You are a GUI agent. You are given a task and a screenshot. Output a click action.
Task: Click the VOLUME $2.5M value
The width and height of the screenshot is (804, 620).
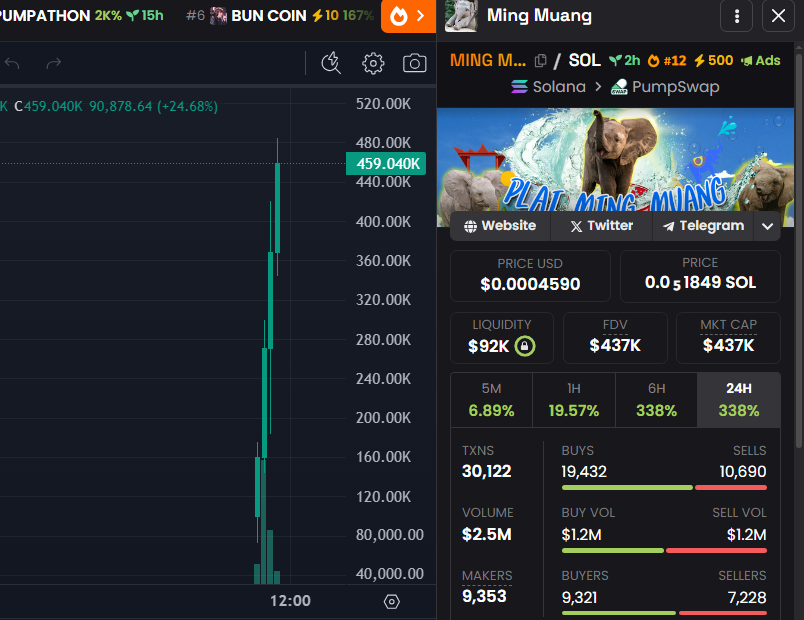click(487, 534)
